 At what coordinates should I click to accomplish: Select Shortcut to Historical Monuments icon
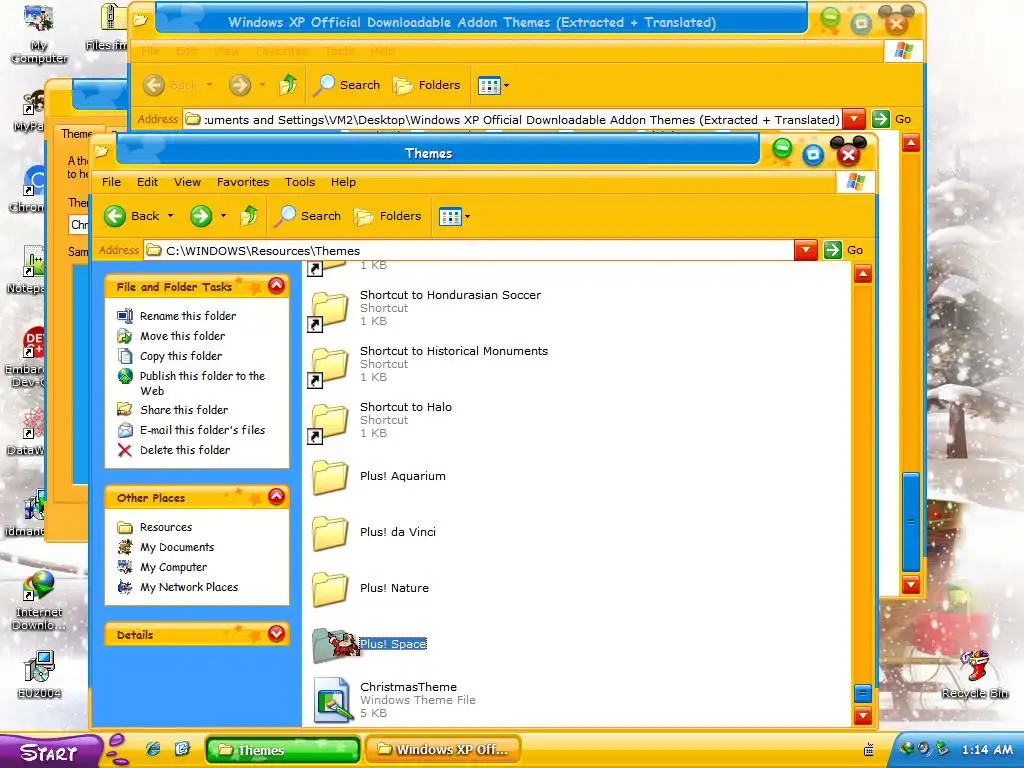pos(328,366)
